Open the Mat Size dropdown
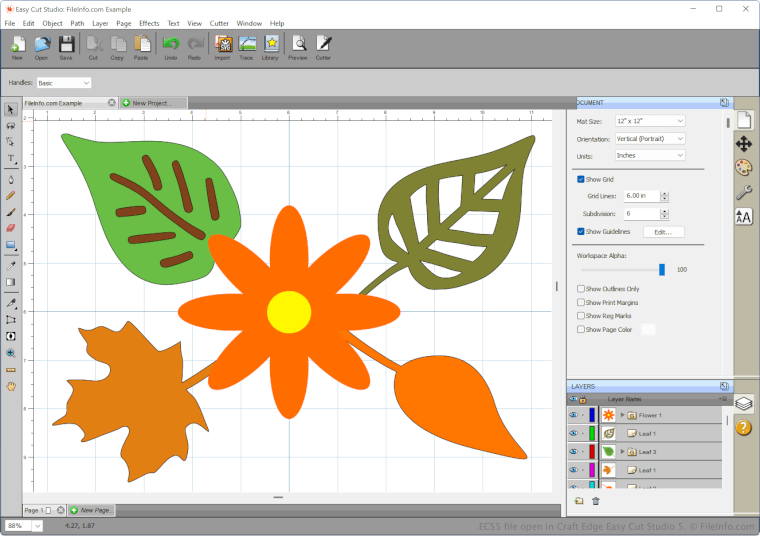Image resolution: width=760 pixels, height=536 pixels. 650,121
